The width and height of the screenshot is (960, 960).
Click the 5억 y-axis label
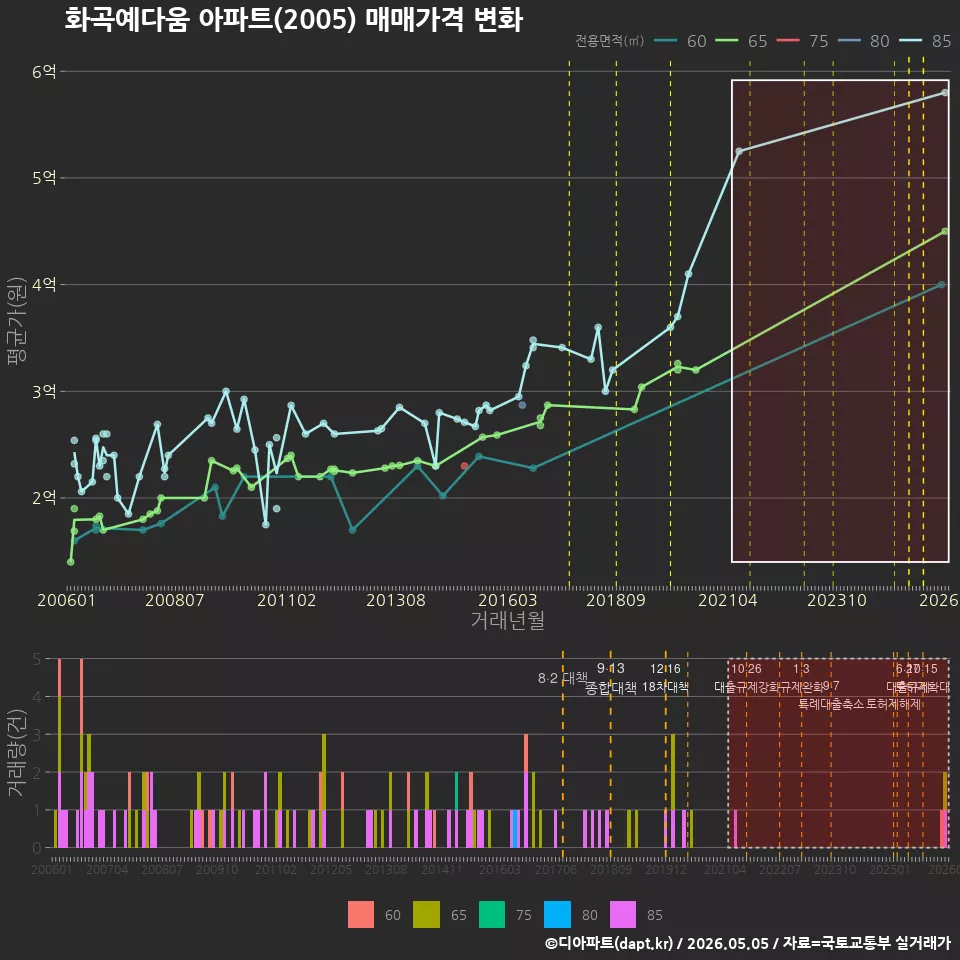(x=44, y=178)
